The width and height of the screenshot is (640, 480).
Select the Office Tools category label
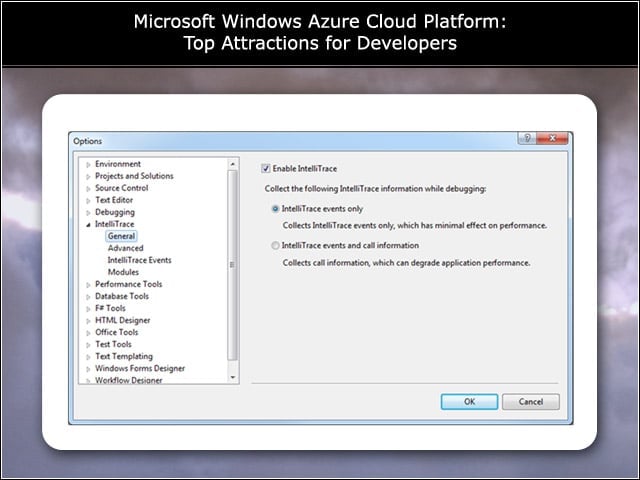coord(117,332)
